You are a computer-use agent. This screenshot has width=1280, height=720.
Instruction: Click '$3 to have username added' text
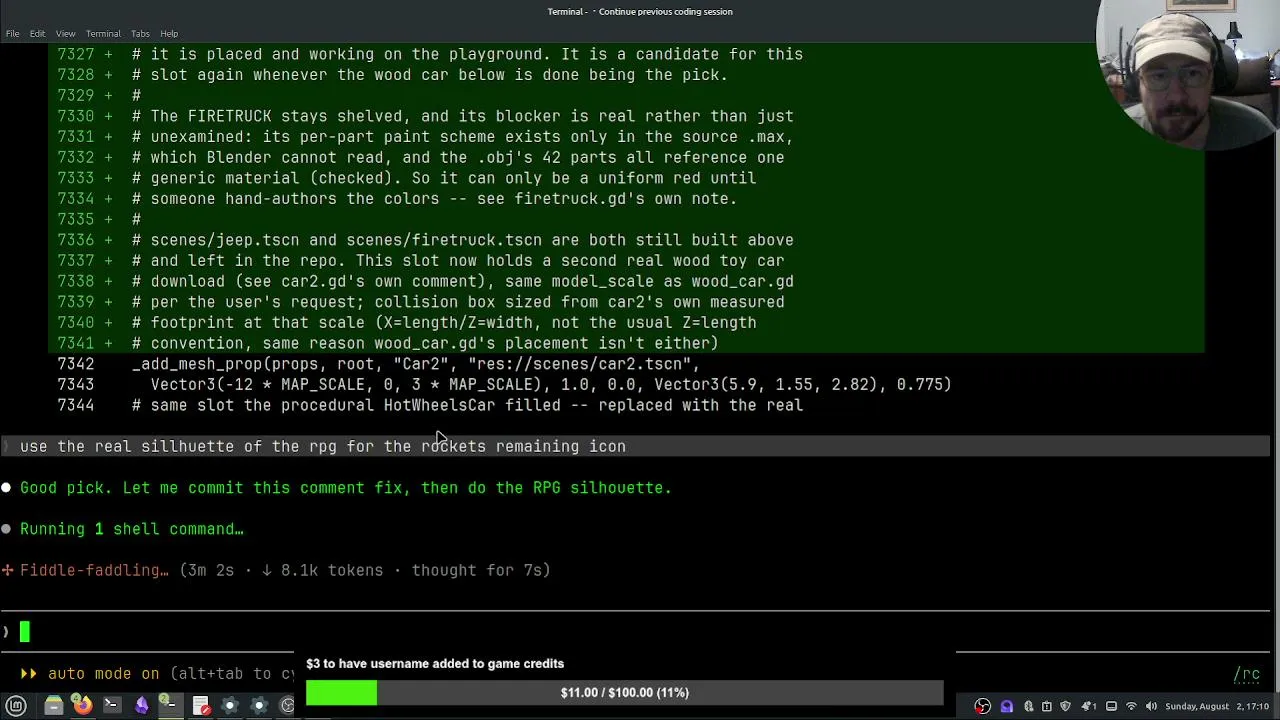point(435,664)
